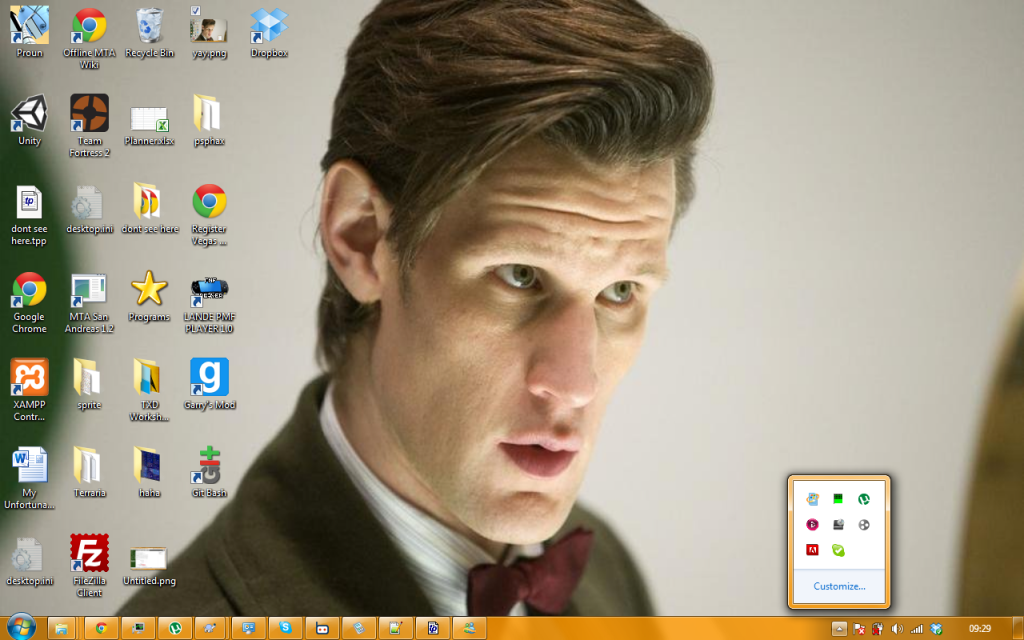The image size is (1024, 640).
Task: Toggle the checkbox on yay.png icon
Action: click(196, 11)
